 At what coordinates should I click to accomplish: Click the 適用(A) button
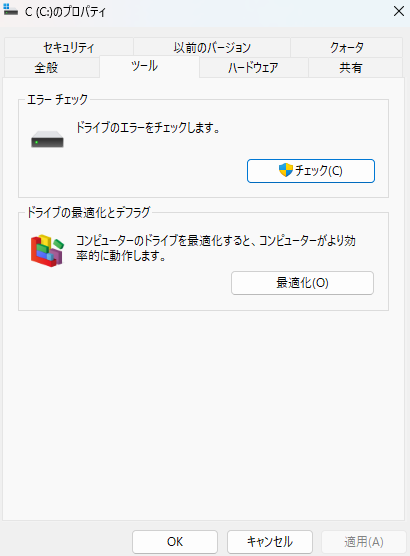point(364,542)
